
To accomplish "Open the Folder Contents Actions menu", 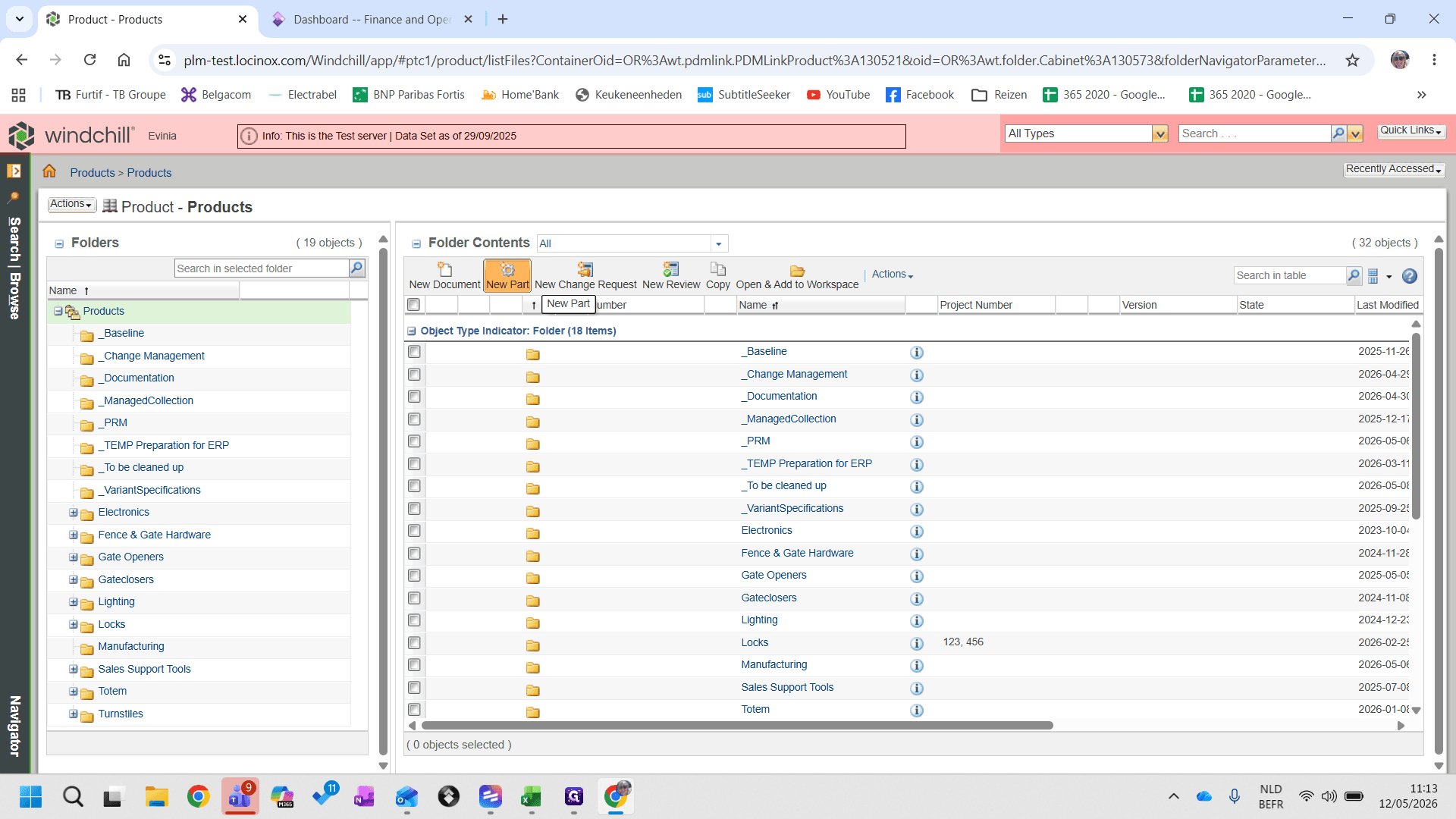I will (x=893, y=275).
